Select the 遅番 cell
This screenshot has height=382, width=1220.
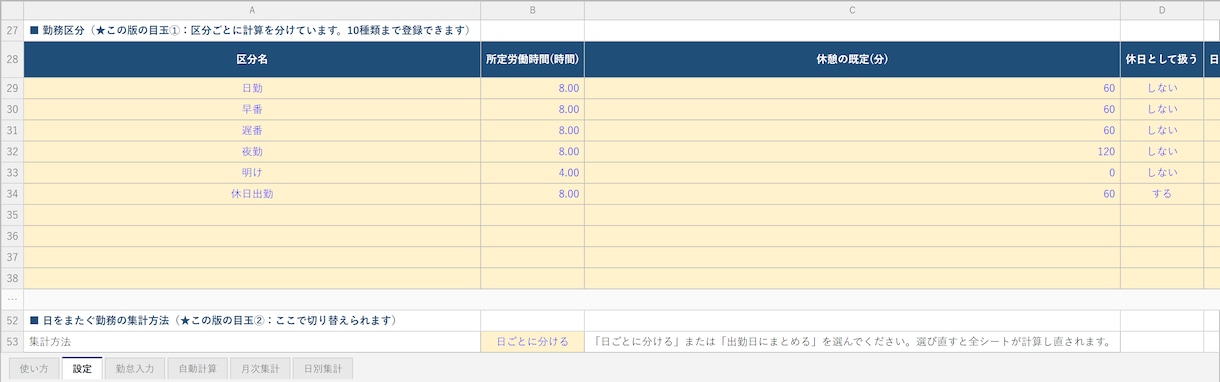[x=252, y=130]
